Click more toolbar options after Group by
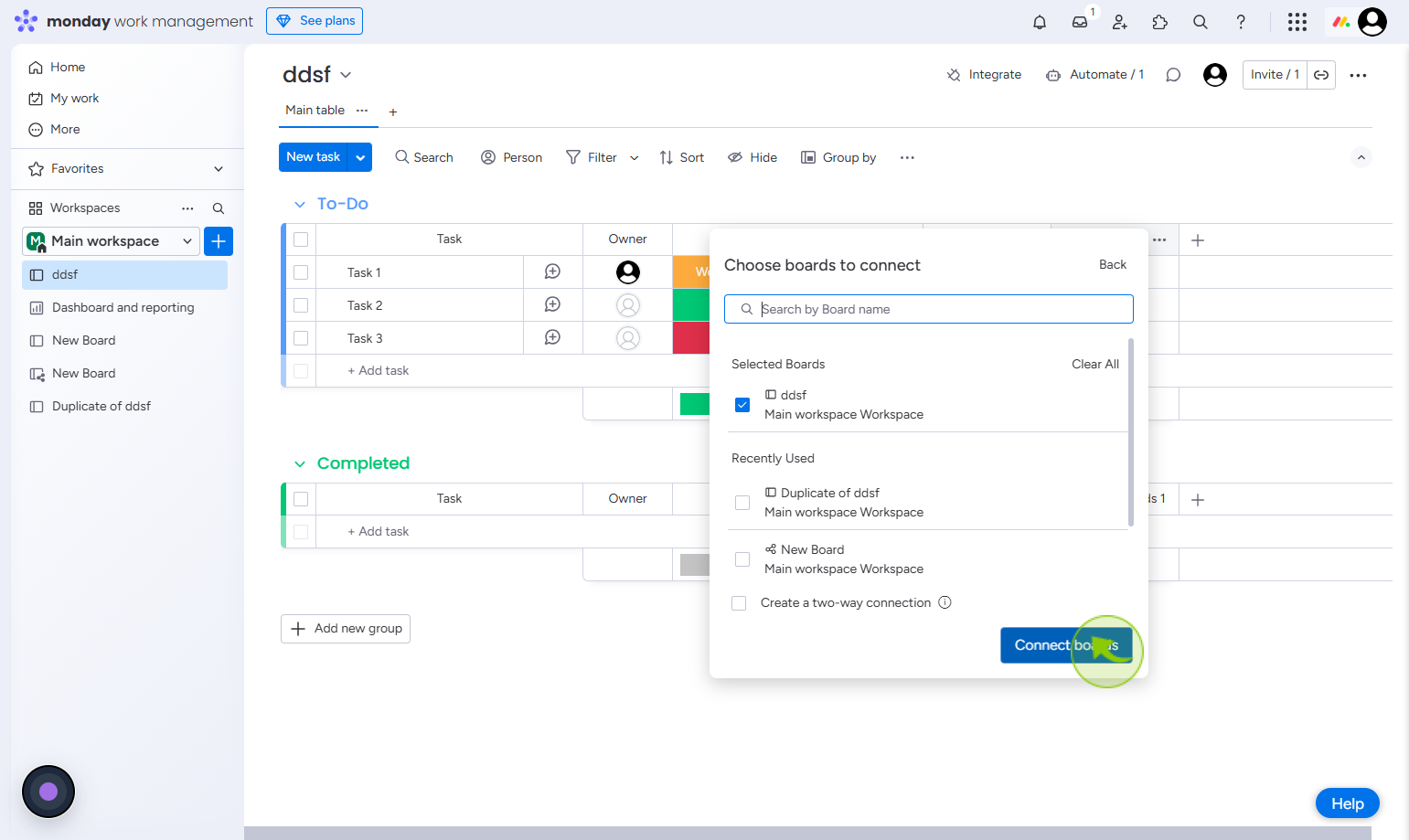 click(x=907, y=157)
